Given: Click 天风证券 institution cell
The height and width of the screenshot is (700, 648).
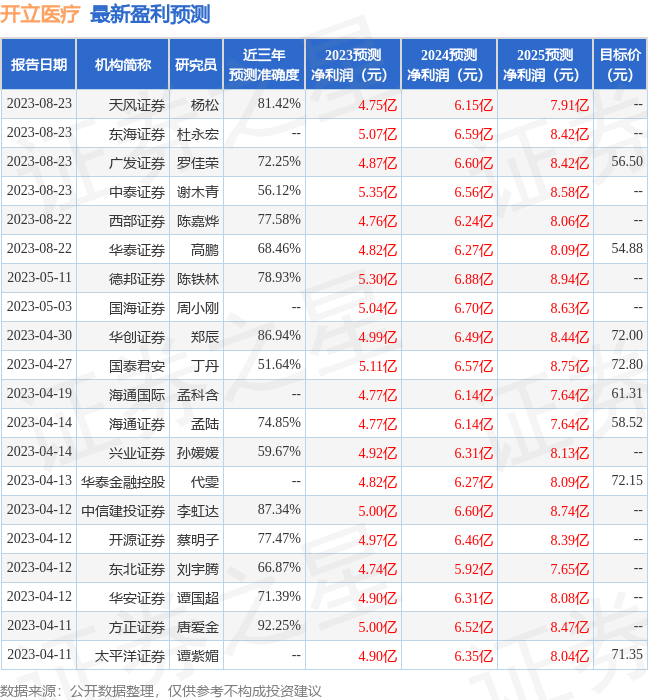Looking at the screenshot, I should pos(137,105).
